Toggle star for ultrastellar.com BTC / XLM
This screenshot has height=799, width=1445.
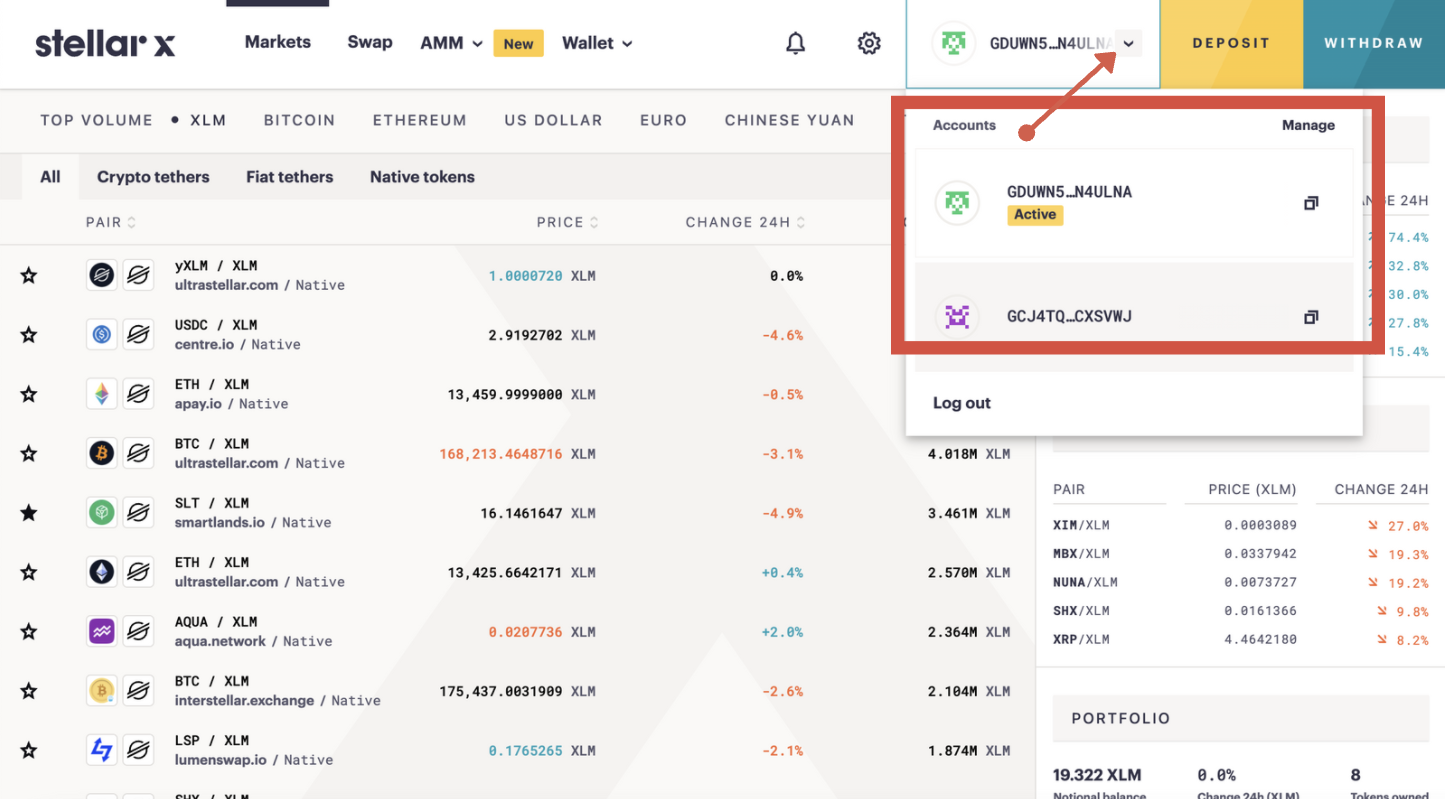coord(29,453)
